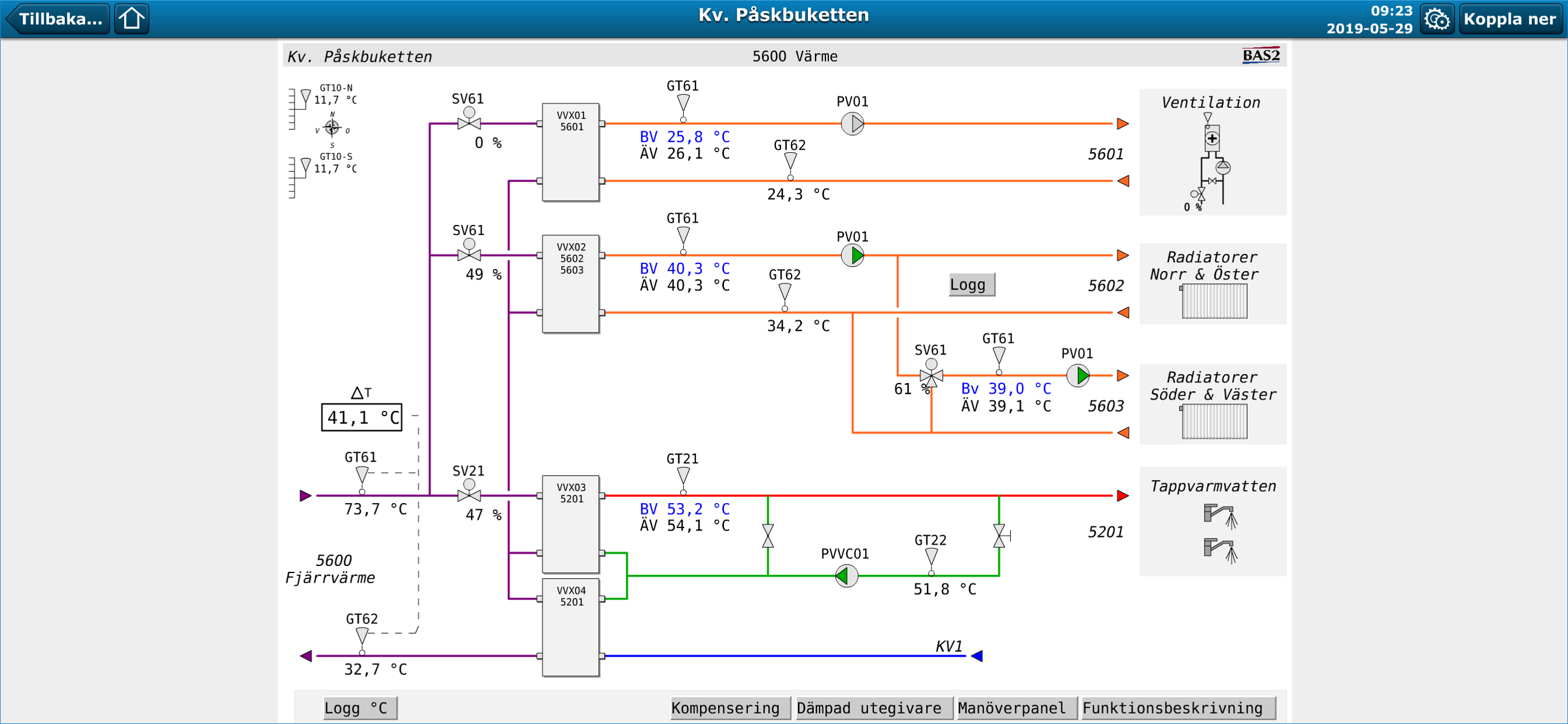Click actual value ÄV 54,1 °C
This screenshot has width=1568, height=724.
tap(685, 526)
